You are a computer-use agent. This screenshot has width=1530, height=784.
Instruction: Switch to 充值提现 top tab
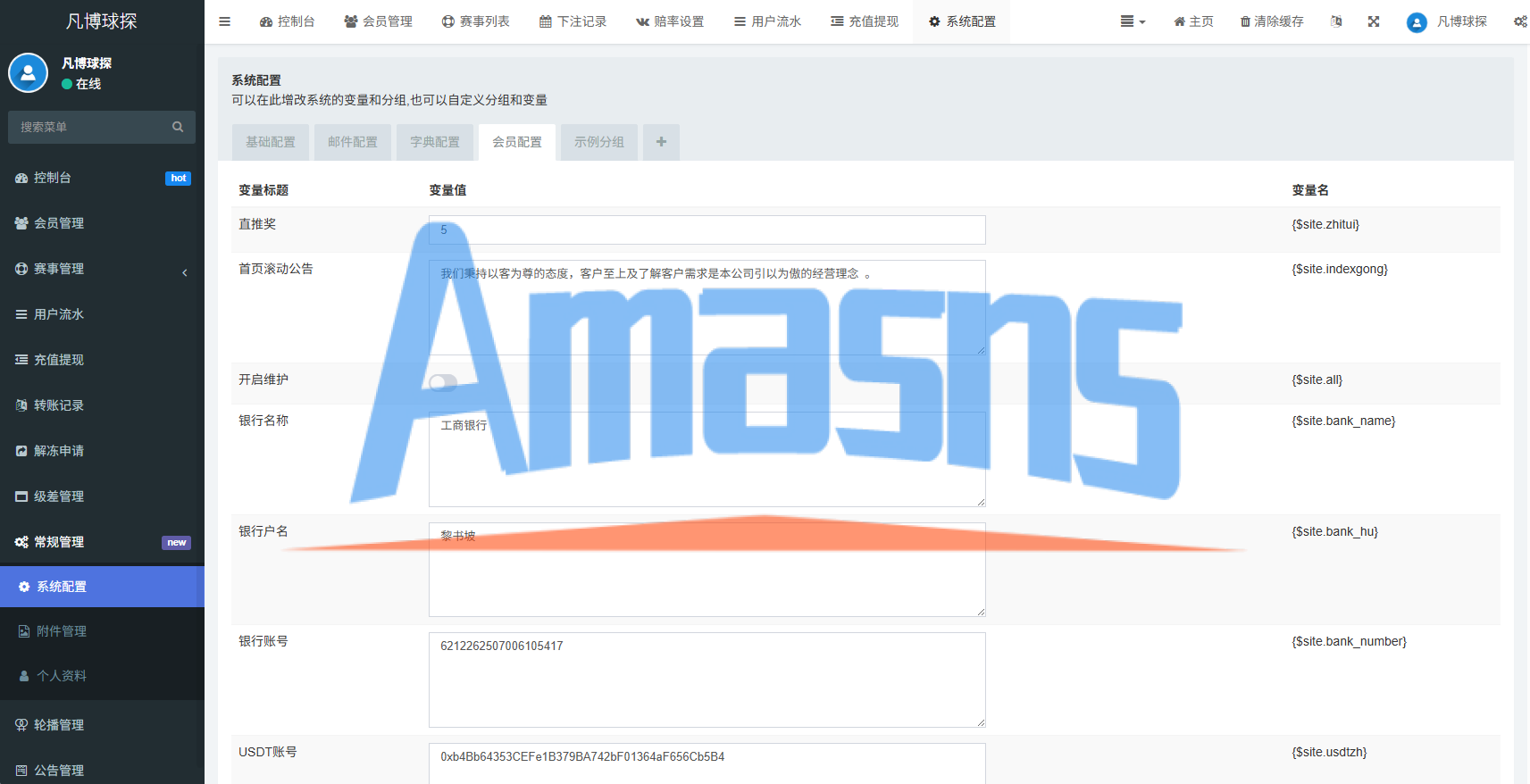(x=865, y=21)
